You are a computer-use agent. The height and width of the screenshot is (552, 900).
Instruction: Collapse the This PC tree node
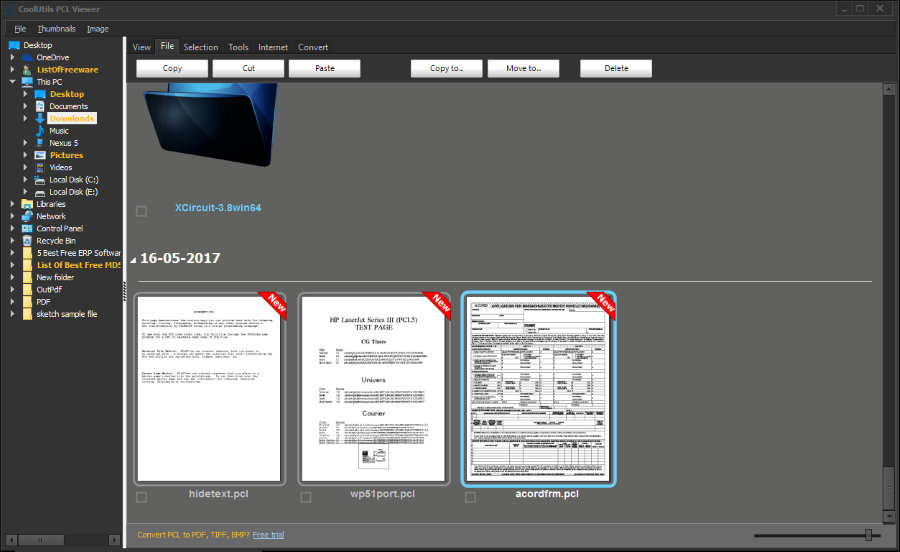tap(12, 81)
